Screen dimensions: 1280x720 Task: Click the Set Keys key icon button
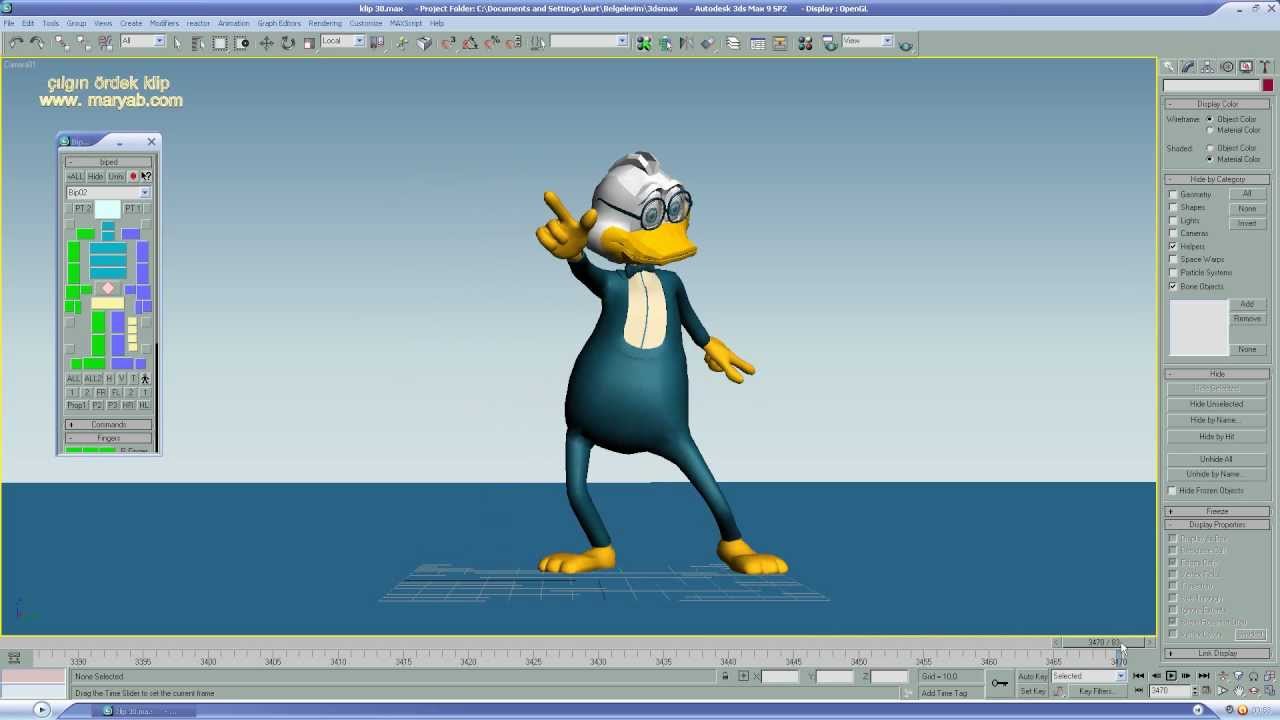[x=1000, y=683]
